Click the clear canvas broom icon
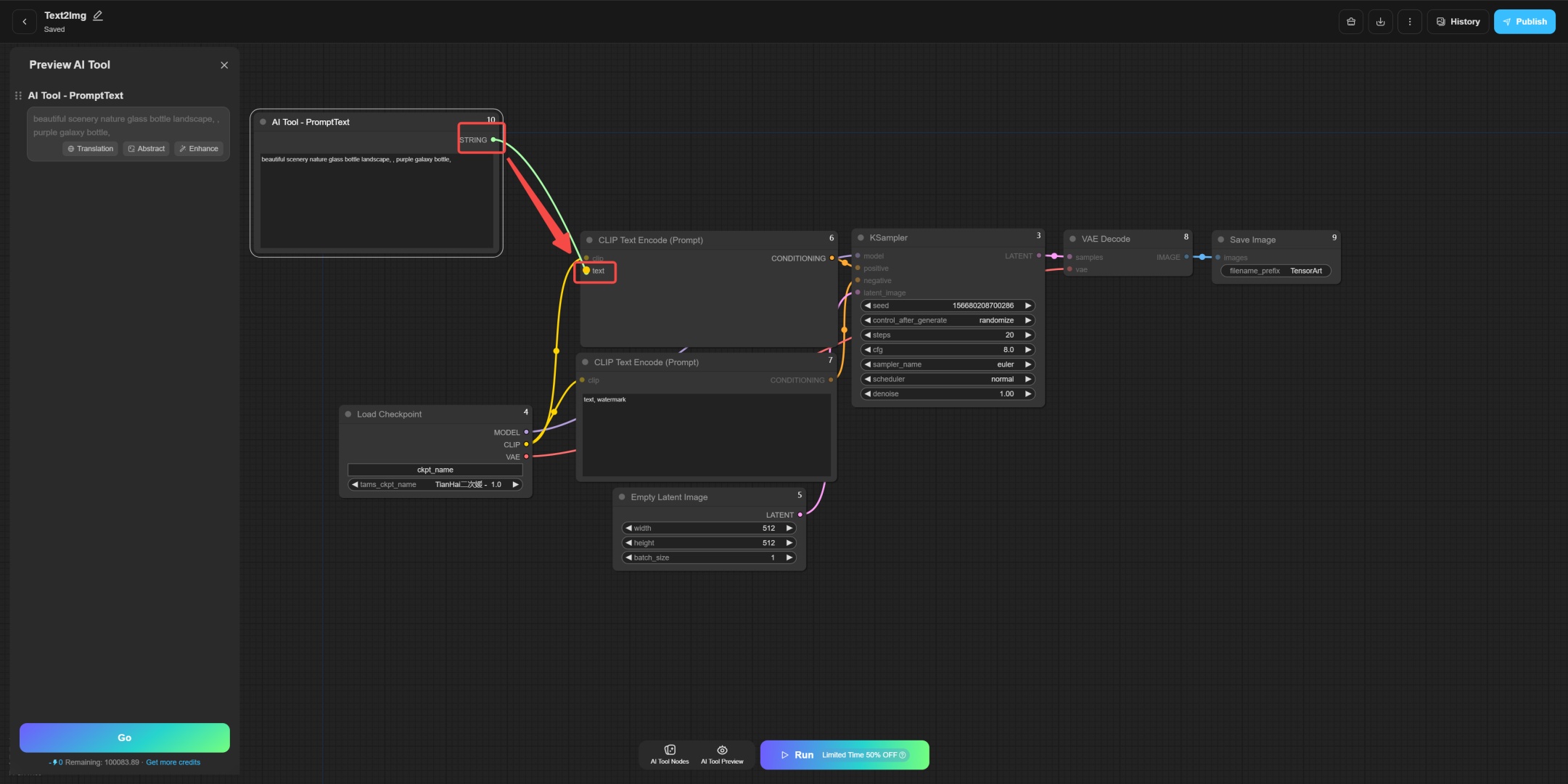The width and height of the screenshot is (1568, 784). (1350, 22)
